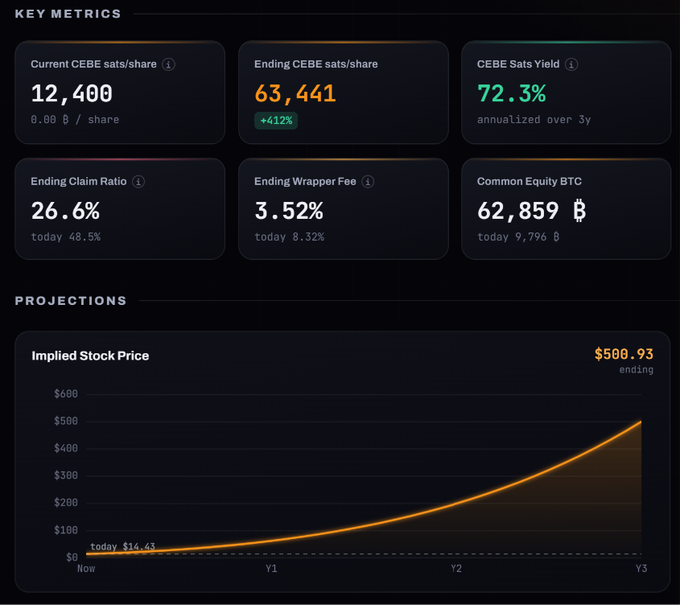Click the 'today $14.43' chart annotation
The width and height of the screenshot is (680, 605).
pyautogui.click(x=123, y=546)
